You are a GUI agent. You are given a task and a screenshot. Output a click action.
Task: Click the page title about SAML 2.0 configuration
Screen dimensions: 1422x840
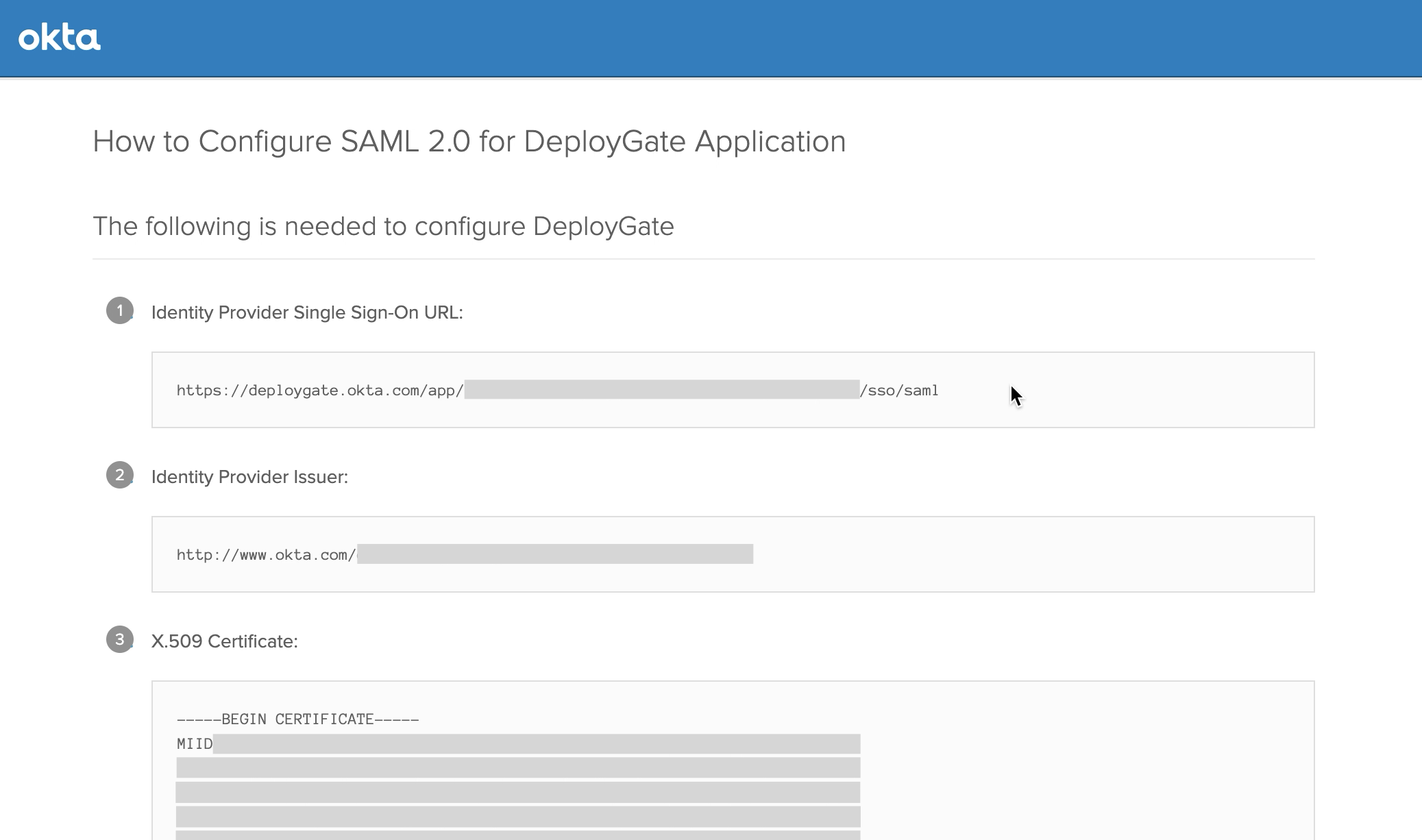tap(469, 141)
